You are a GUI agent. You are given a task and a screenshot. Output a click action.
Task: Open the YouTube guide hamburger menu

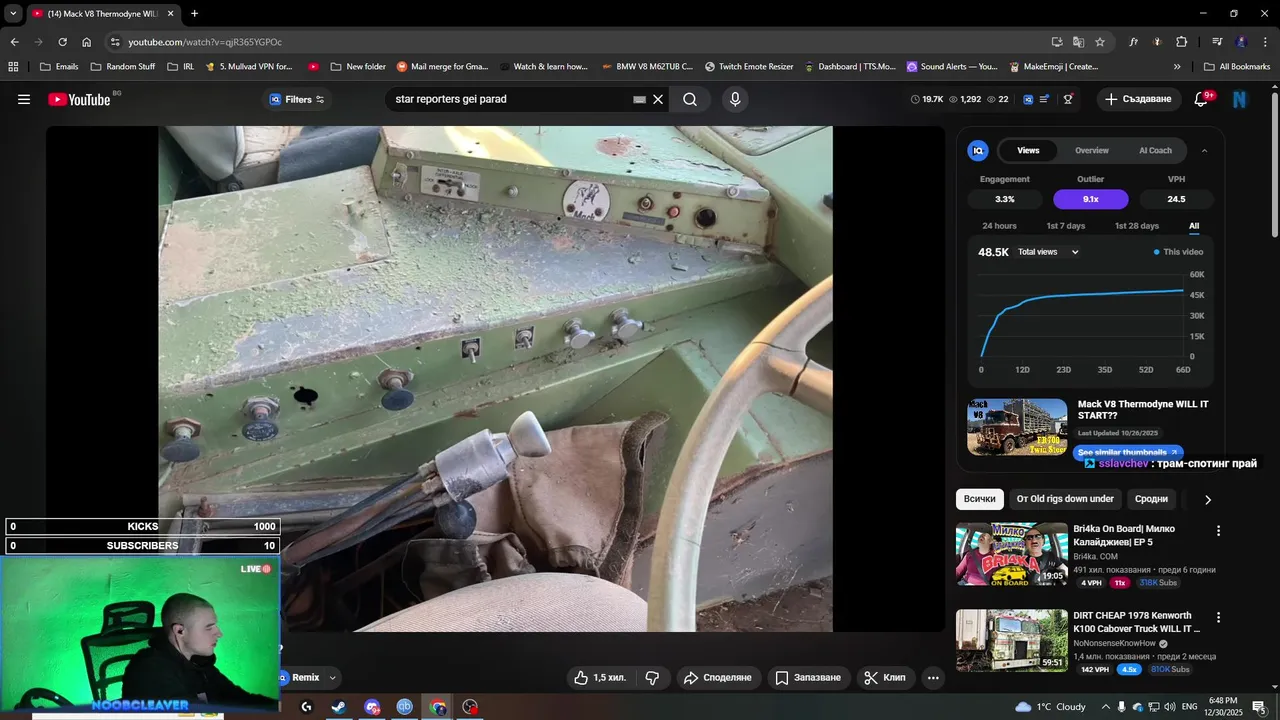[x=24, y=99]
